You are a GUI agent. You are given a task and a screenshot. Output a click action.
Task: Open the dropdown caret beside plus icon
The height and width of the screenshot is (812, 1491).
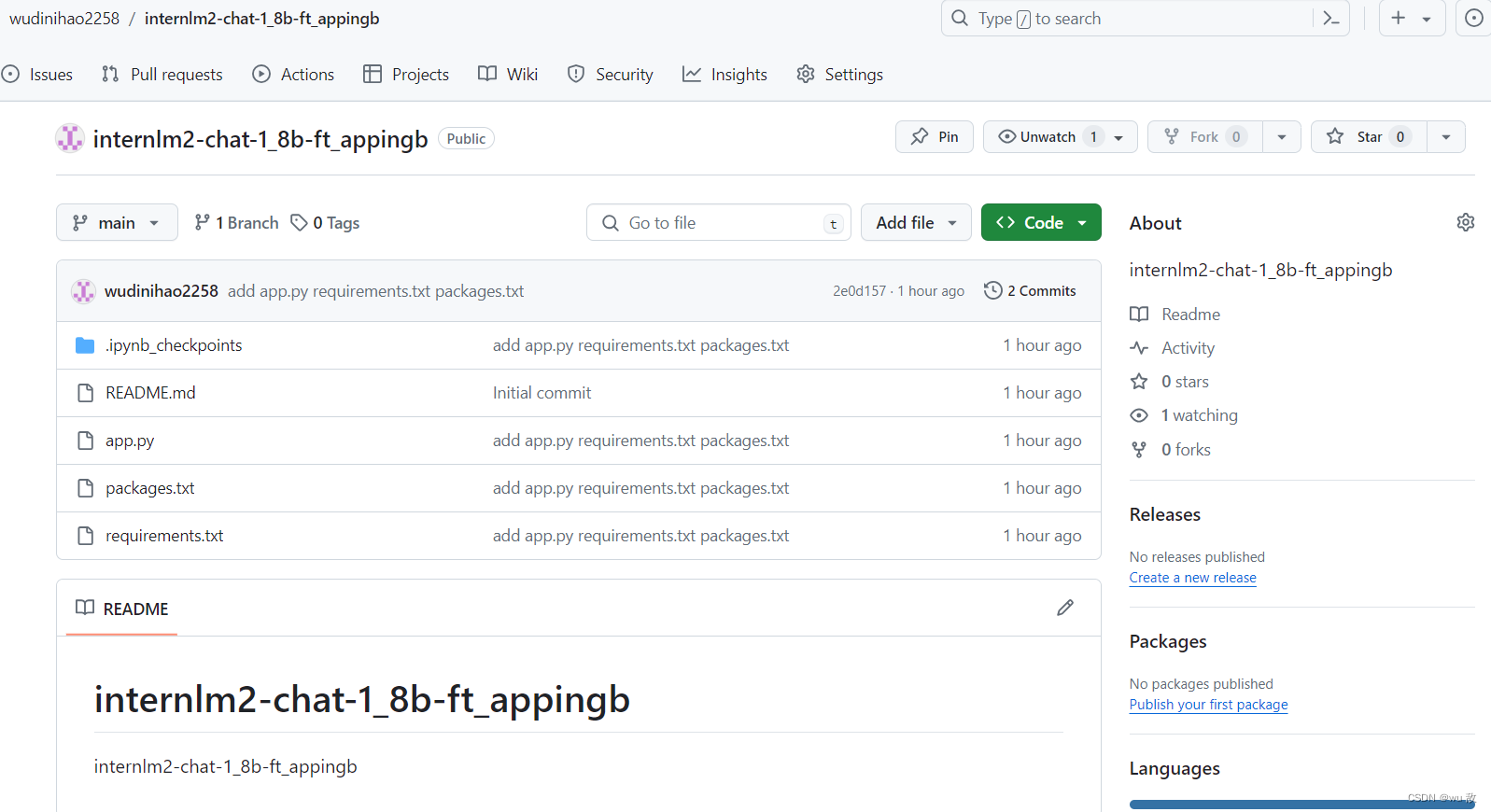(x=1427, y=19)
